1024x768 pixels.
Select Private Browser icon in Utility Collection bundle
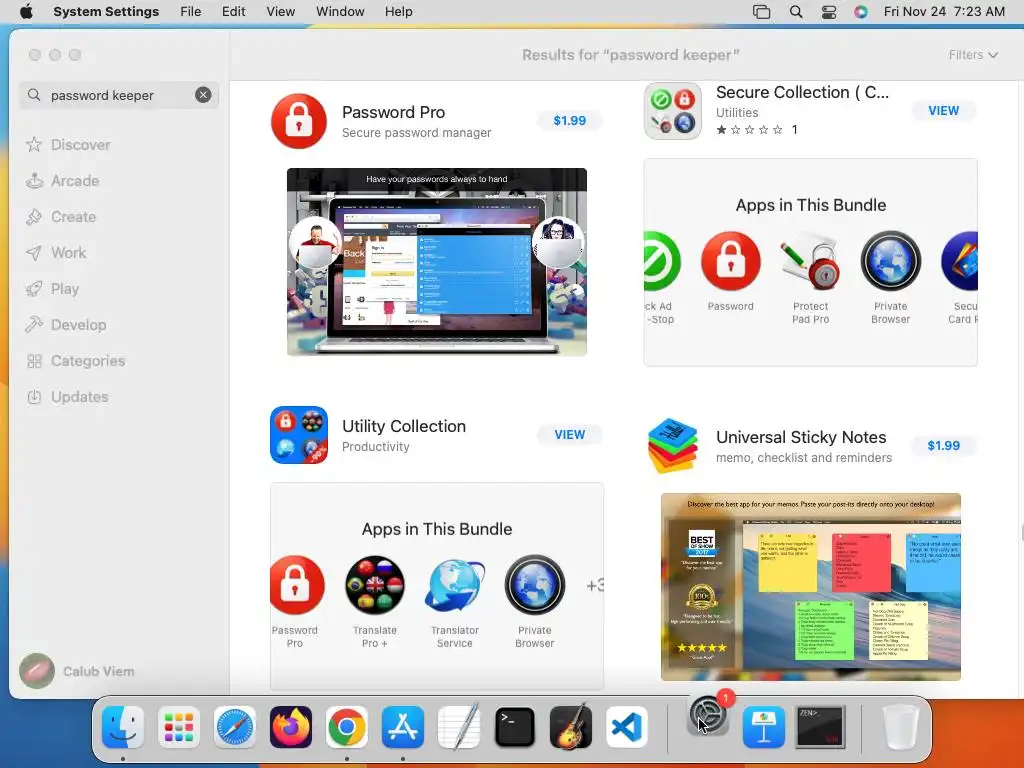click(534, 585)
